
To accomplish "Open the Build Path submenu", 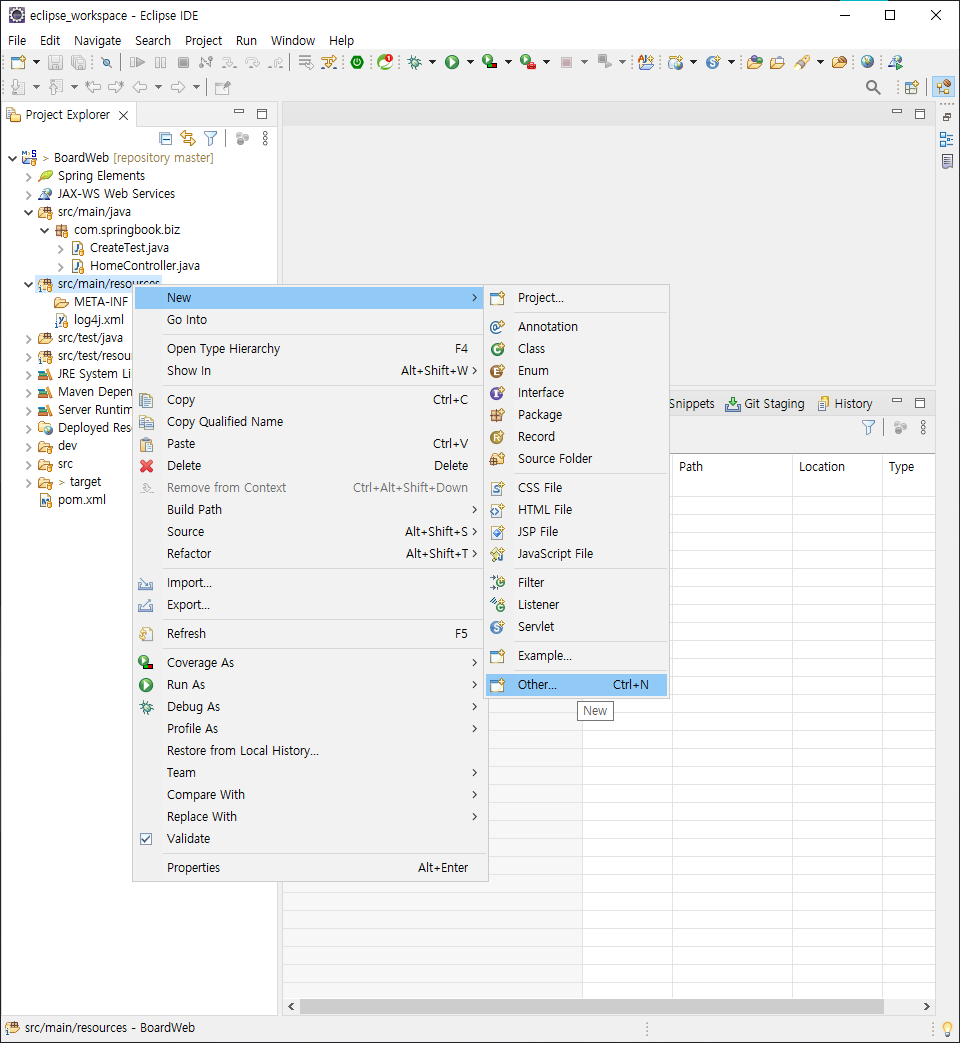I will [x=310, y=510].
